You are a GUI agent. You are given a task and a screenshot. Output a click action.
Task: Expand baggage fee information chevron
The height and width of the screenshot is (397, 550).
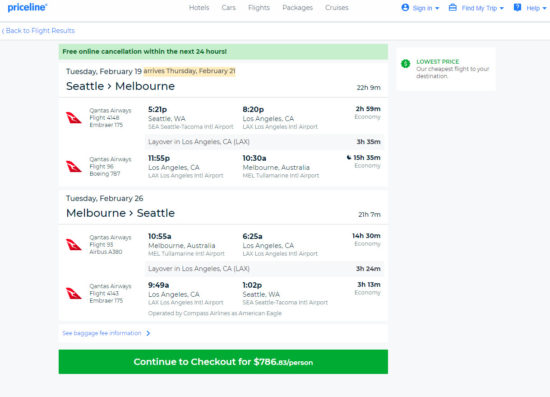click(148, 333)
